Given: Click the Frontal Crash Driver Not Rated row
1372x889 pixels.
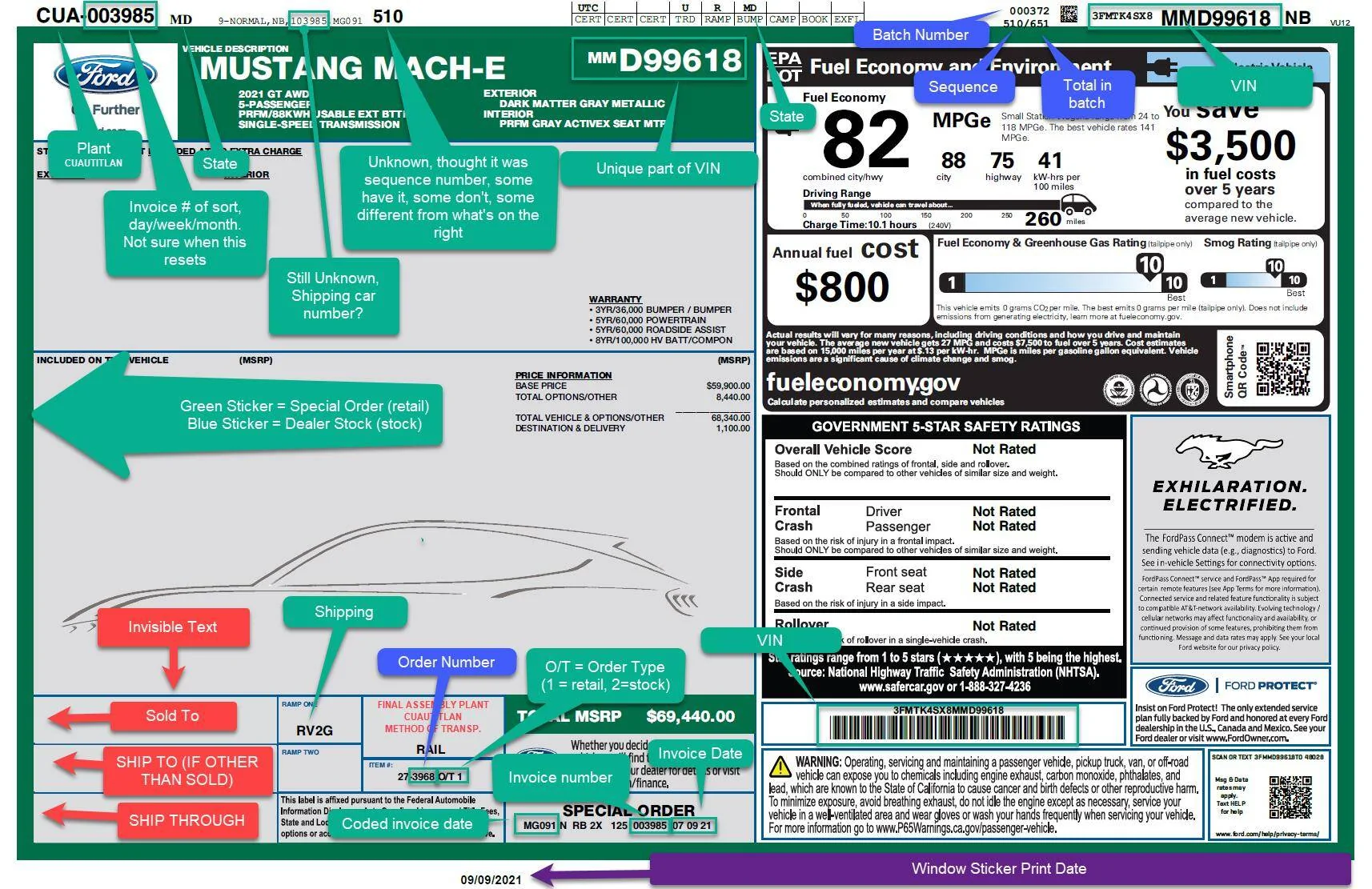Looking at the screenshot, I should [905, 511].
